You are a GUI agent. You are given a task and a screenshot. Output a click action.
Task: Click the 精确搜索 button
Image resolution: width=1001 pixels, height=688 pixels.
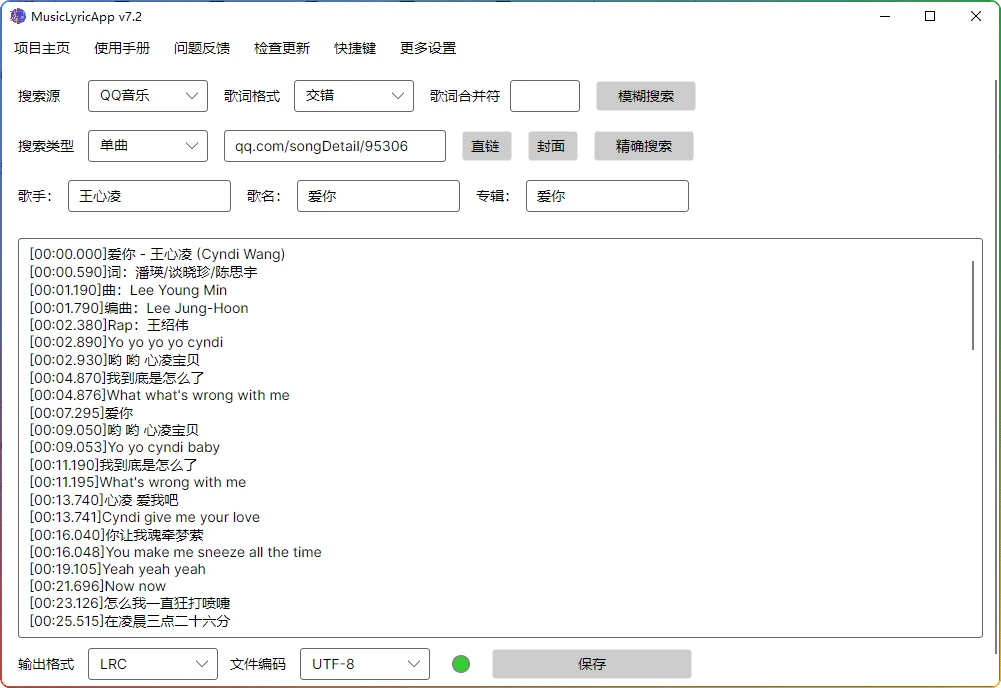[644, 146]
